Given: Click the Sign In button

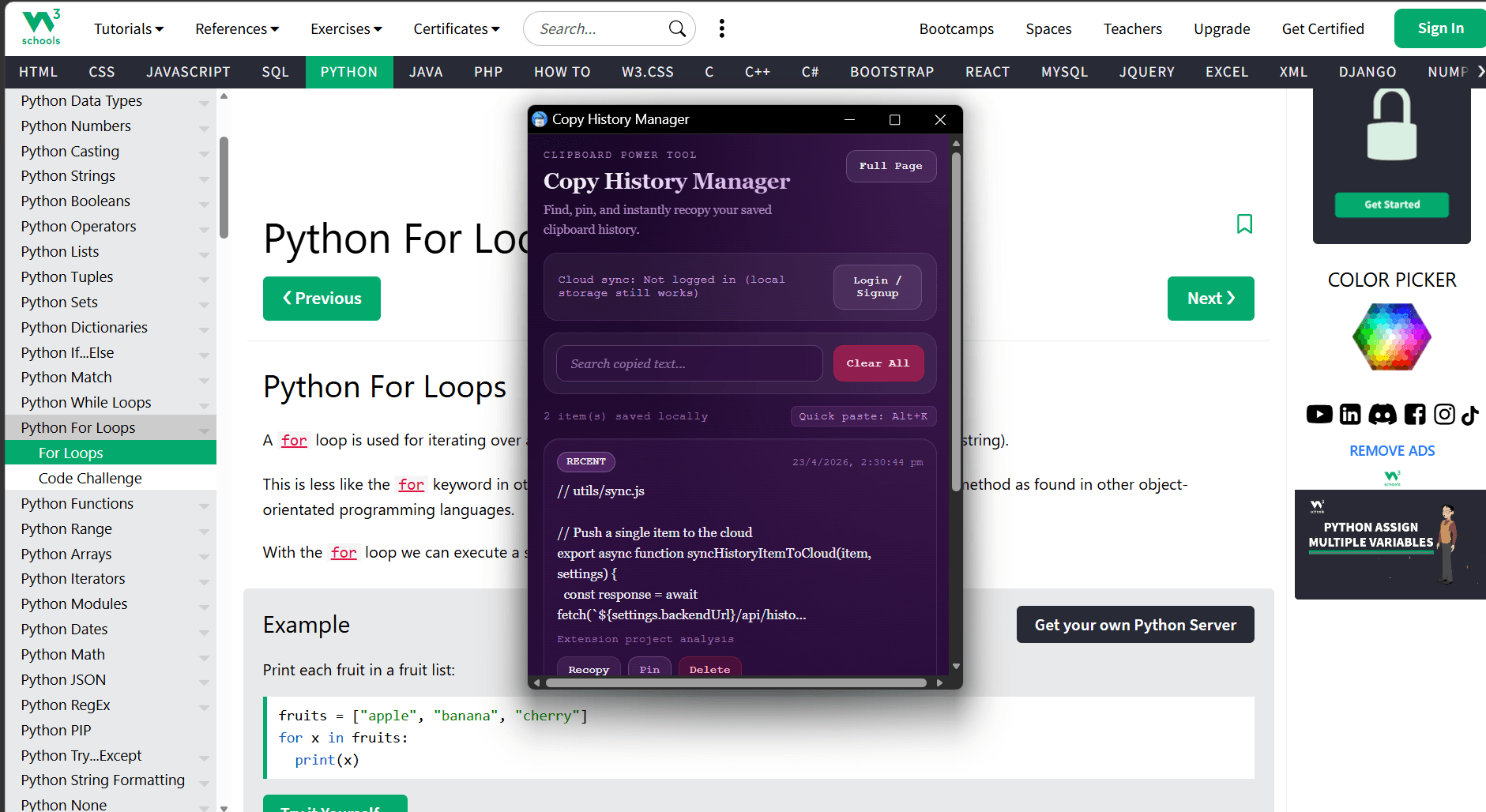Looking at the screenshot, I should 1440,28.
